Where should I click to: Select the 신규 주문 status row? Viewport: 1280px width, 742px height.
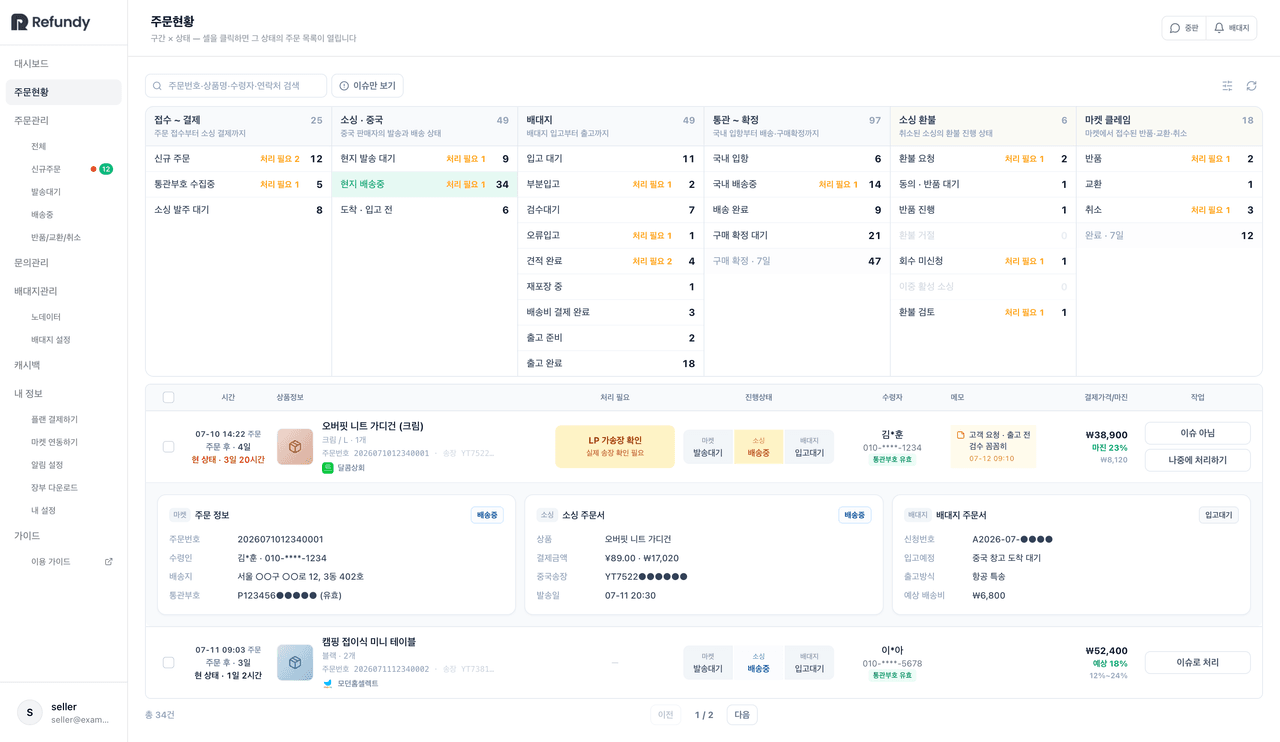coord(238,159)
